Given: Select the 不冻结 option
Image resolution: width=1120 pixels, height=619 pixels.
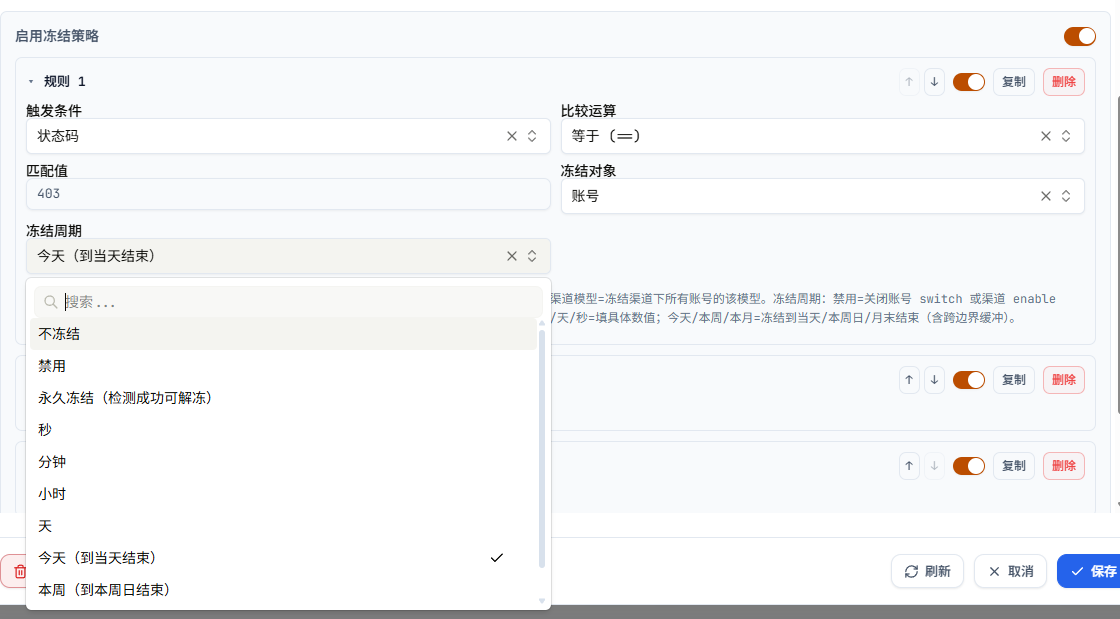Looking at the screenshot, I should (283, 334).
